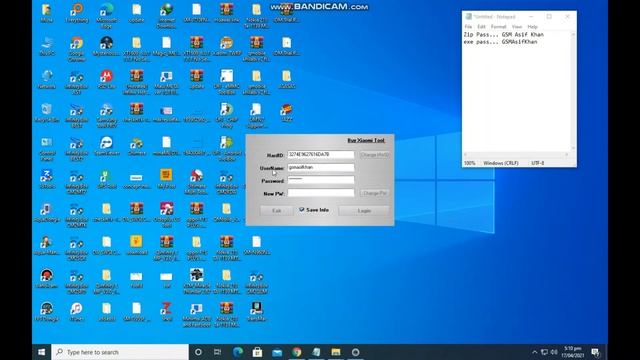This screenshot has height=360, width=640.
Task: Click 'UTF-8' in Notepad status bar
Action: [x=538, y=163]
